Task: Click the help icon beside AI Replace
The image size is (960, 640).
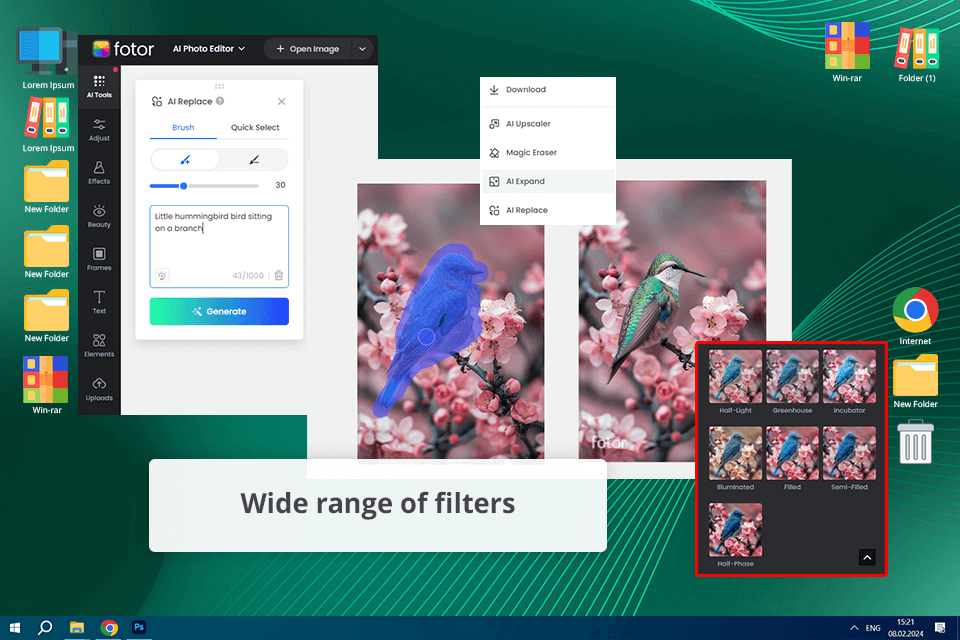Action: tap(220, 101)
